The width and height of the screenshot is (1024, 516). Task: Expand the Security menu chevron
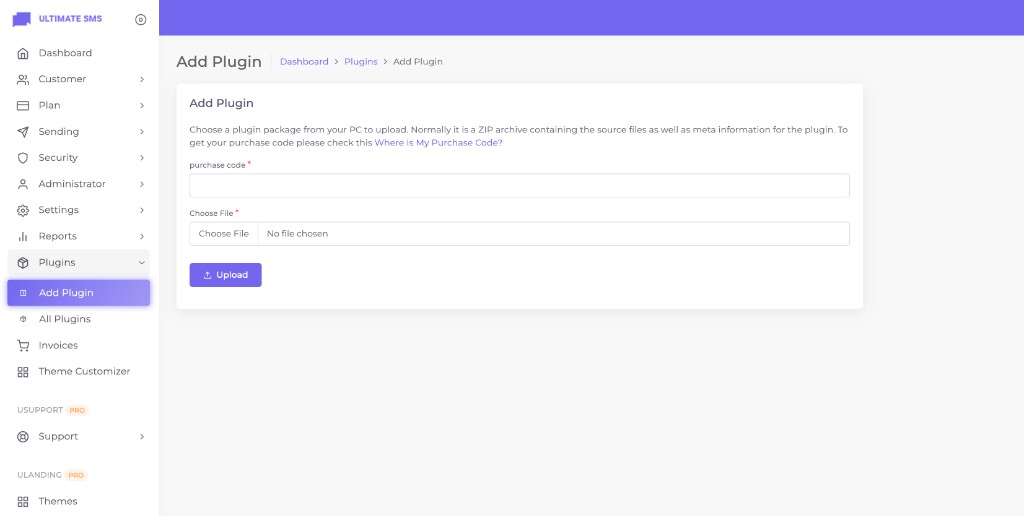coord(142,158)
